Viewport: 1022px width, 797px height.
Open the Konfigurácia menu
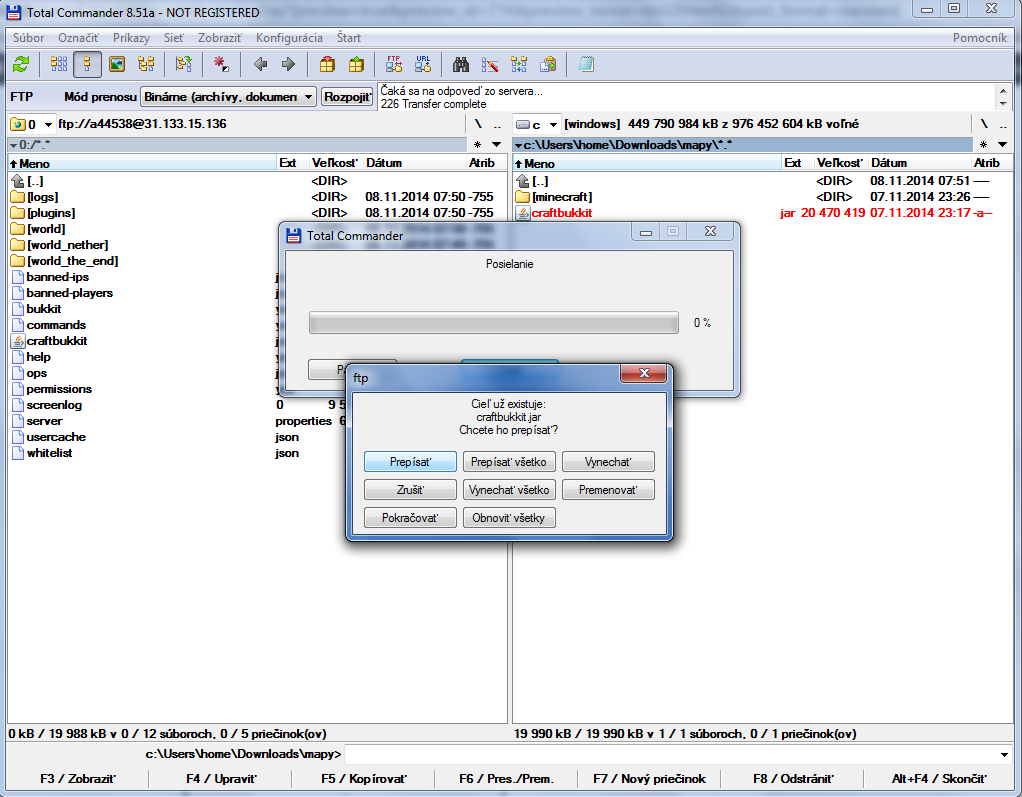point(289,38)
